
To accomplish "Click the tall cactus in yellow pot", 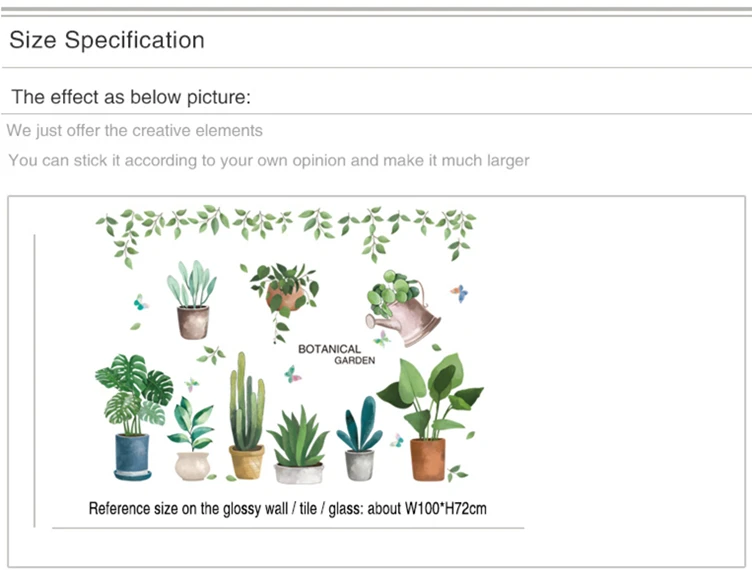I will pyautogui.click(x=247, y=415).
